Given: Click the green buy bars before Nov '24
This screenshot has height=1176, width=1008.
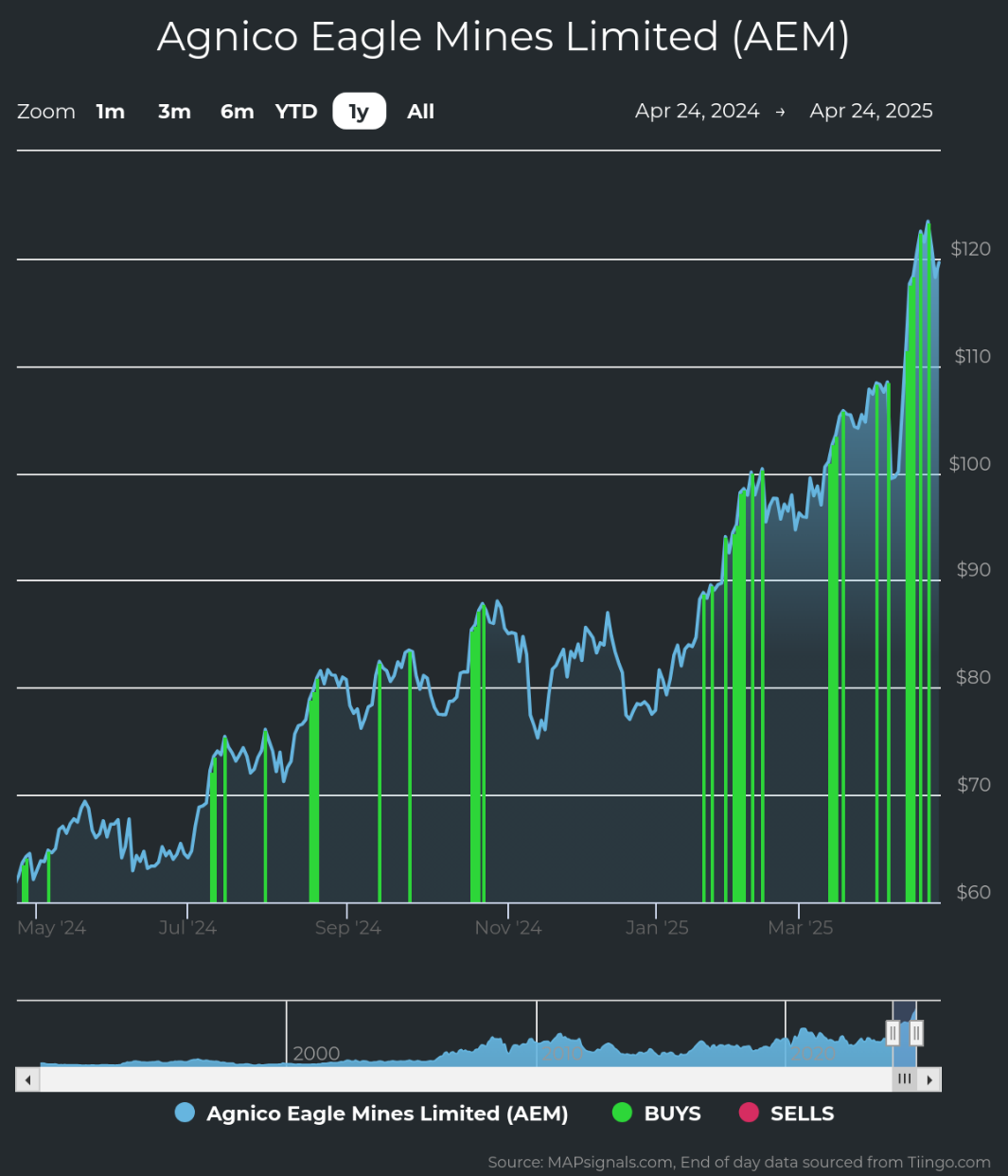Looking at the screenshot, I should [478, 757].
